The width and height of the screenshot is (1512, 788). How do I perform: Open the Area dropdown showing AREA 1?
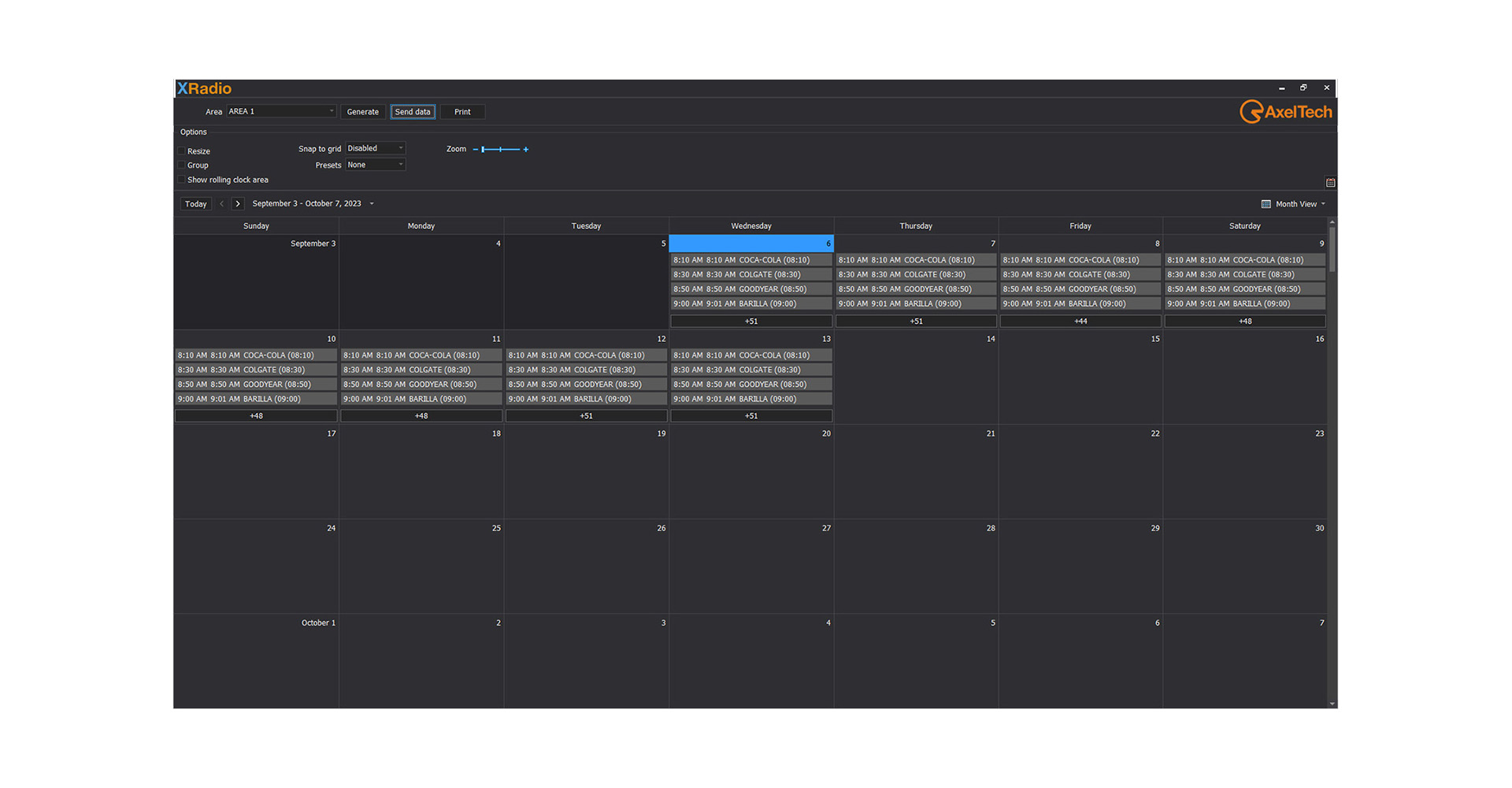pos(281,112)
